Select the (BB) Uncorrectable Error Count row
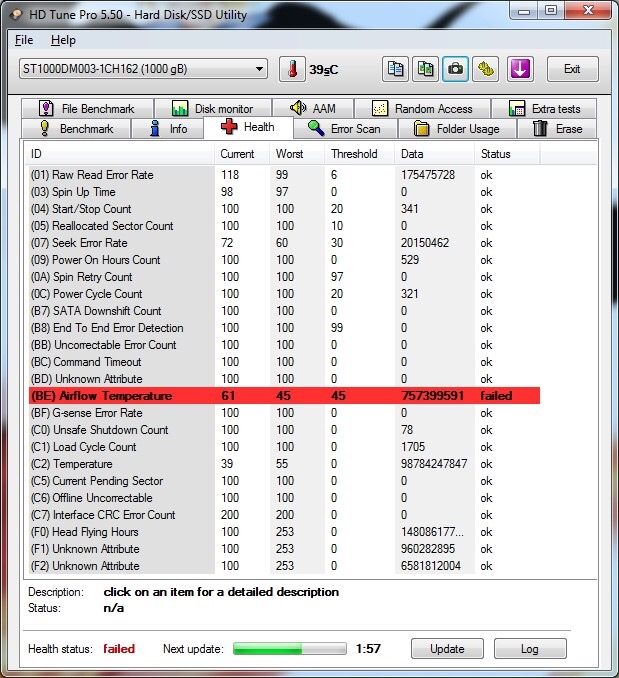Viewport: 619px width, 678px height. (x=284, y=345)
